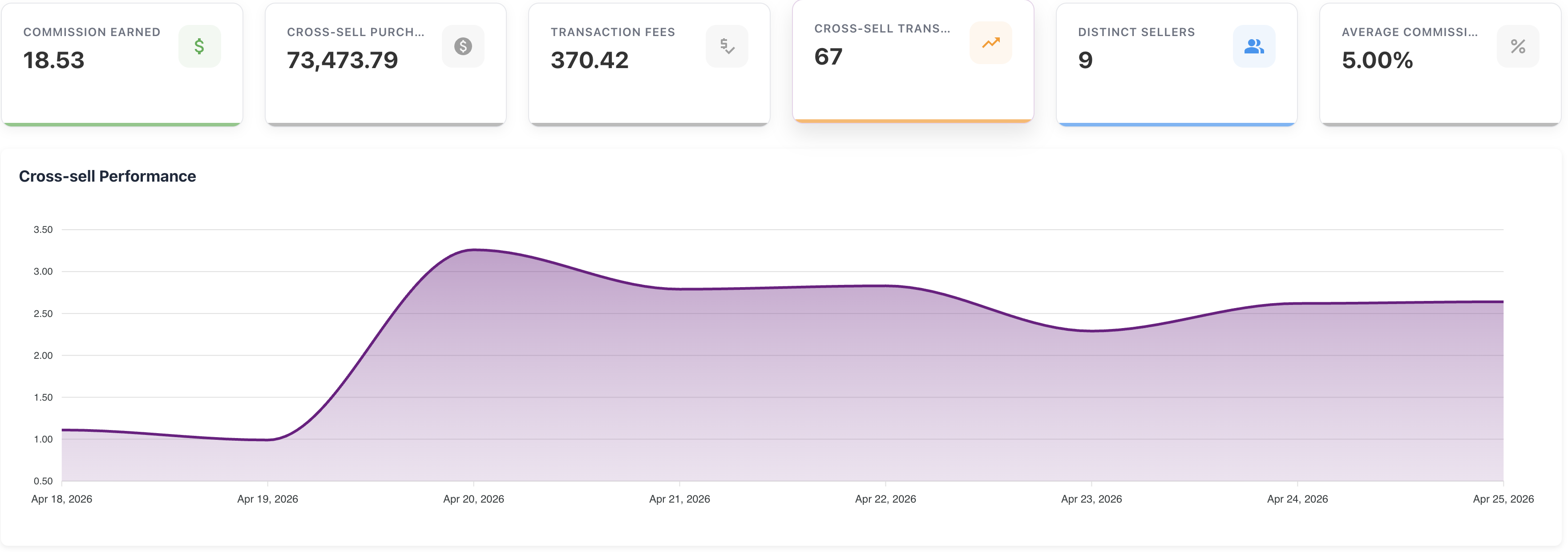Click the Apr 19, 2026 axis label
Screen dimensions: 1568x552
(x=267, y=499)
